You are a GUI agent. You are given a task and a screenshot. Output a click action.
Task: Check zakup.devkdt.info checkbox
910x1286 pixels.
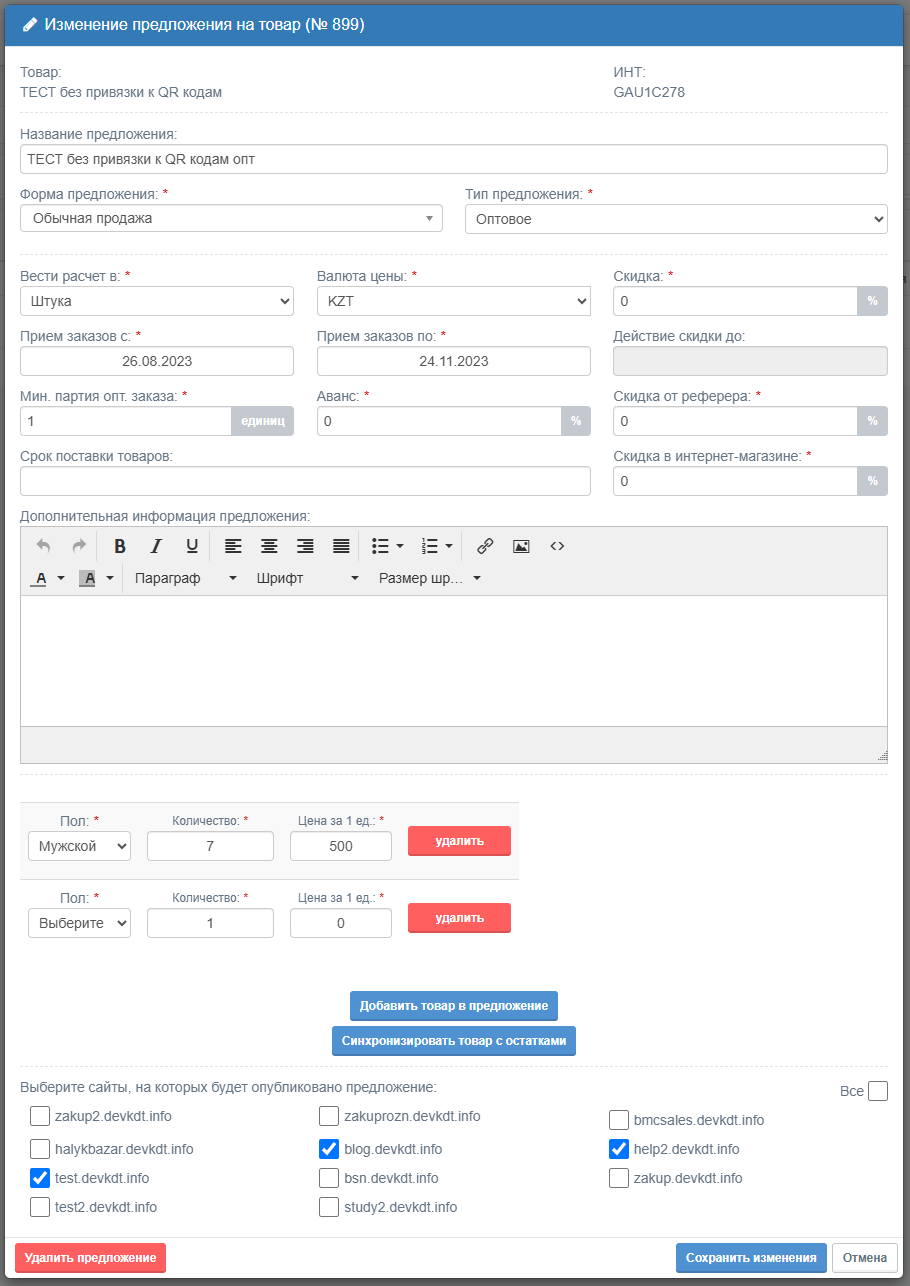point(619,1178)
